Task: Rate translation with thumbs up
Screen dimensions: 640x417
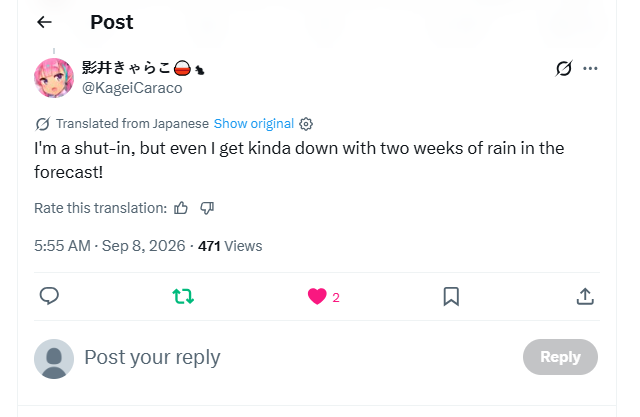Action: click(181, 208)
